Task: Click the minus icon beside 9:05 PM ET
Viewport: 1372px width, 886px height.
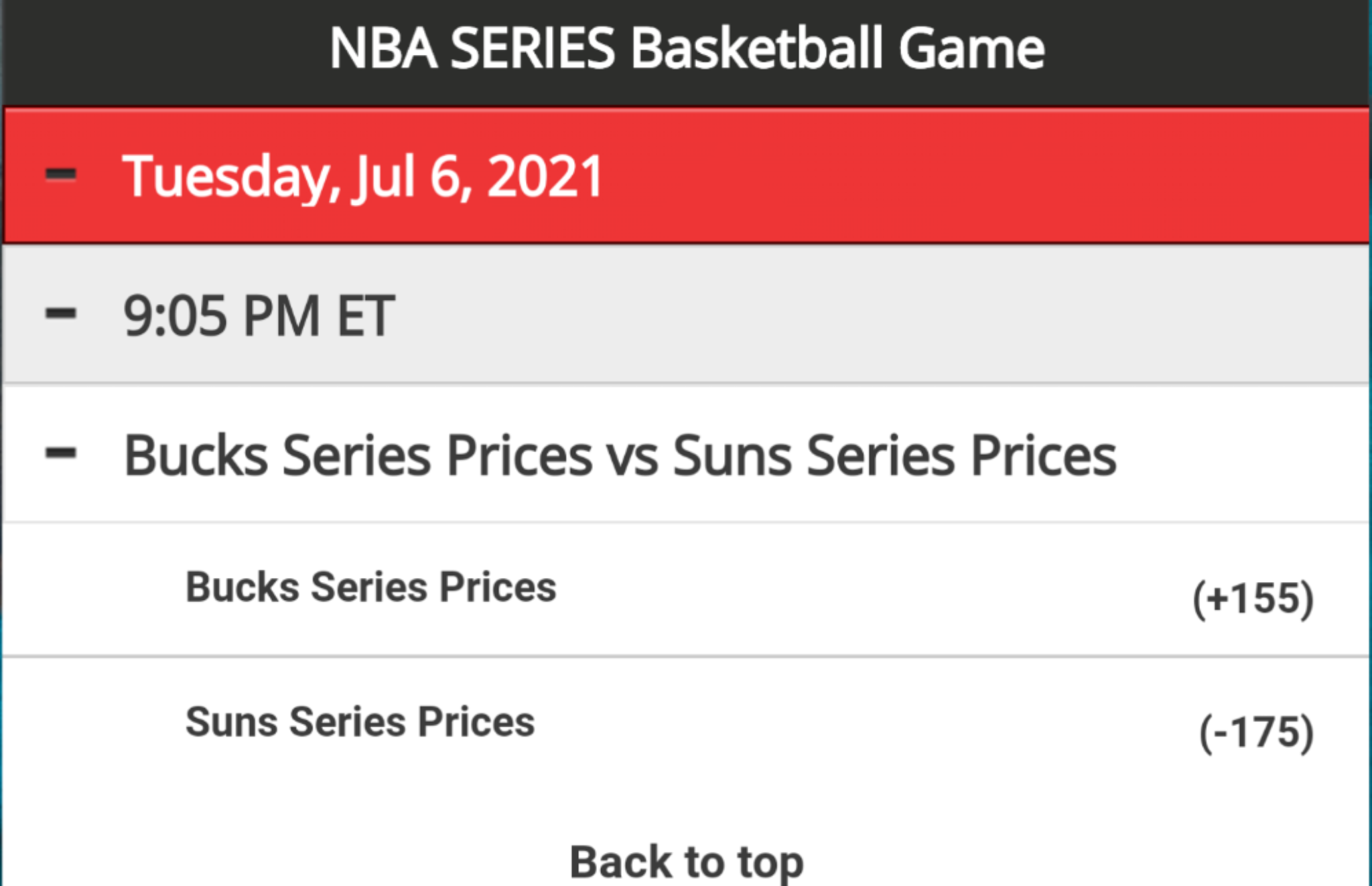Action: pyautogui.click(x=60, y=313)
